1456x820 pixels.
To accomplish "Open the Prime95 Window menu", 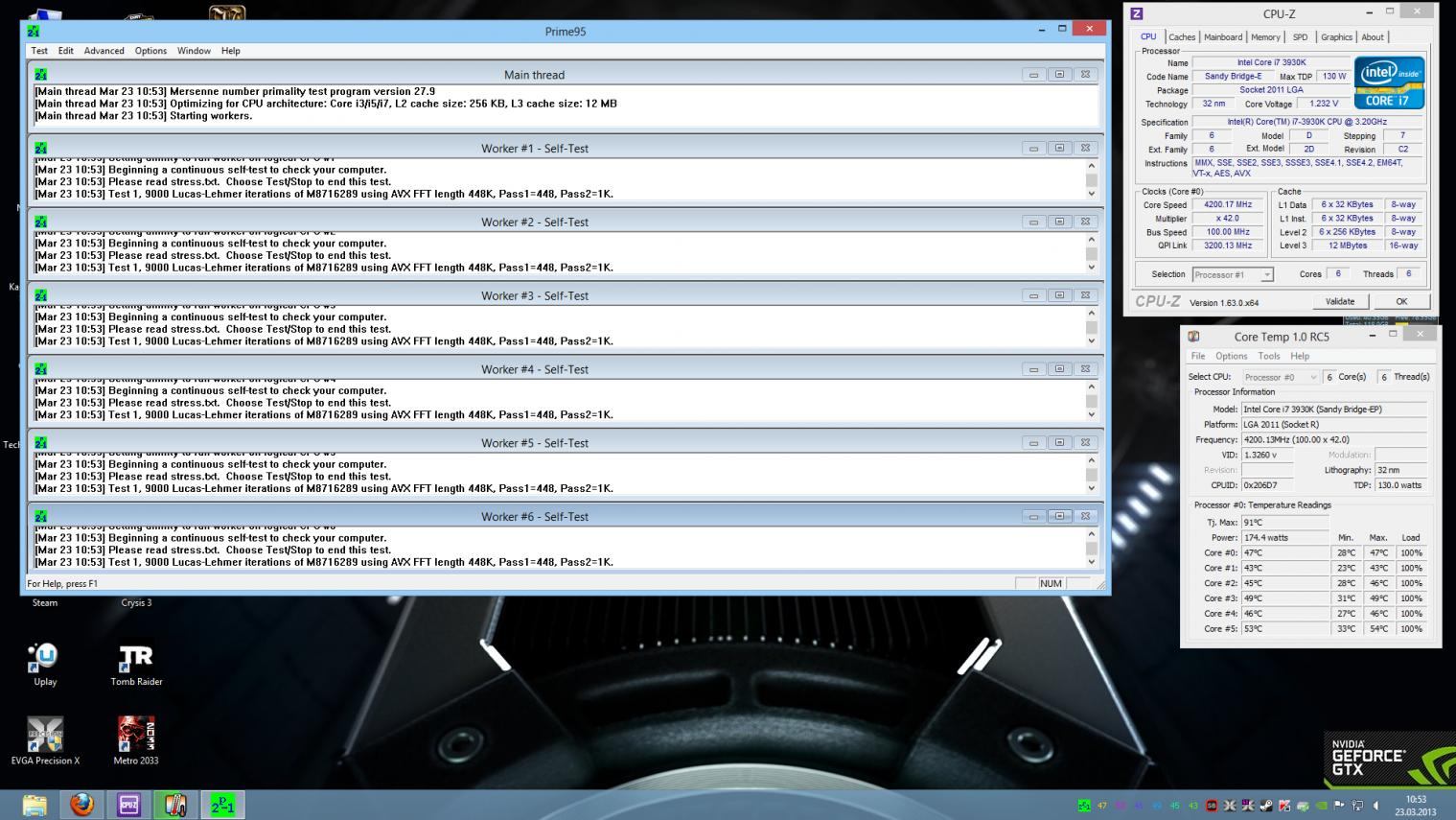I will 194,51.
